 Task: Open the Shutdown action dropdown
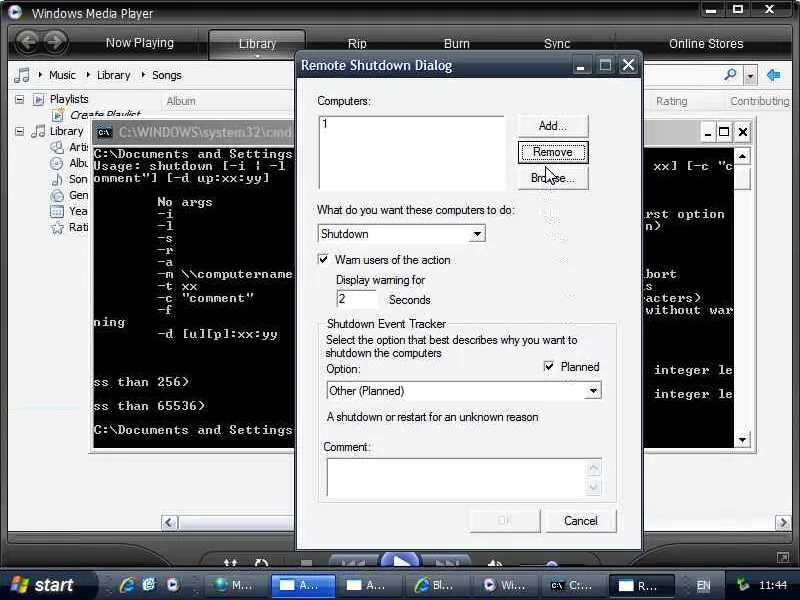tap(477, 234)
